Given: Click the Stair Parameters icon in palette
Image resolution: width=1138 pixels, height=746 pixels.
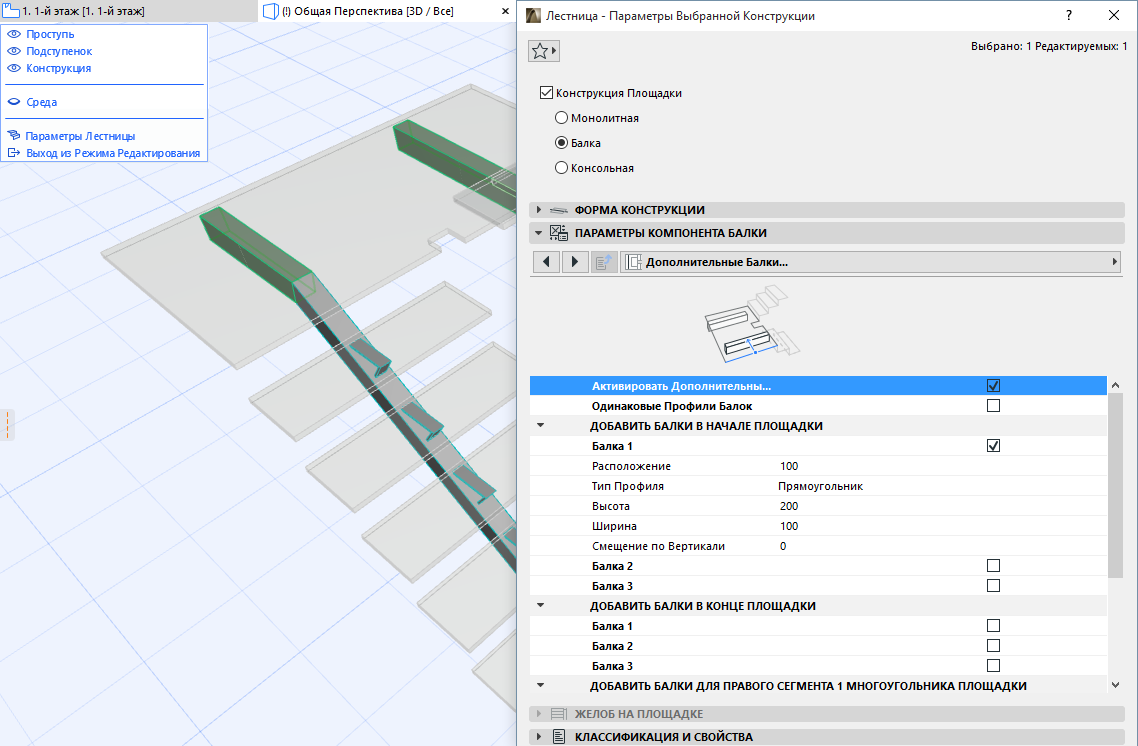Looking at the screenshot, I should click(x=14, y=136).
